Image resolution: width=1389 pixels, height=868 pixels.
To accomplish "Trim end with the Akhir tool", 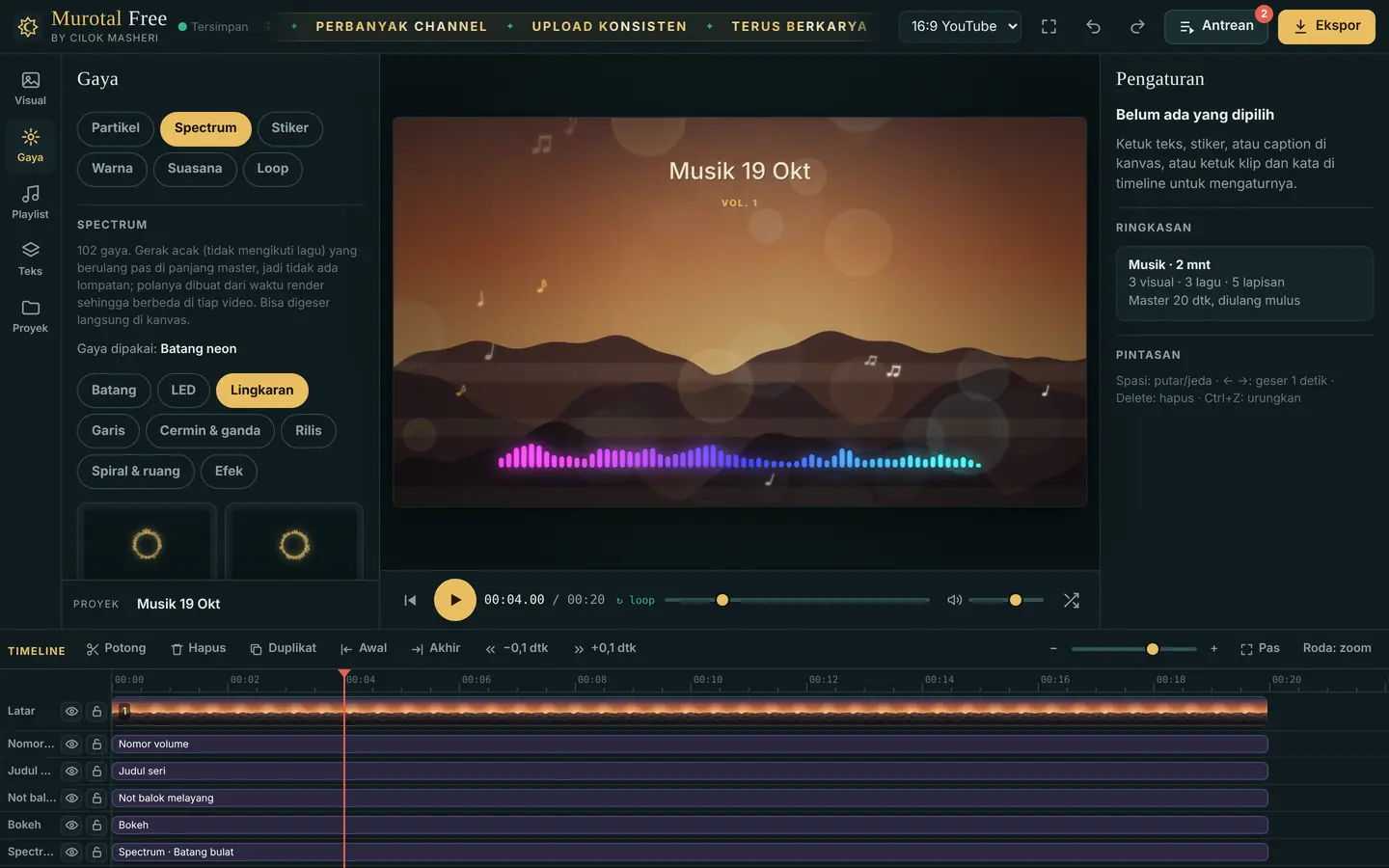I will (436, 649).
